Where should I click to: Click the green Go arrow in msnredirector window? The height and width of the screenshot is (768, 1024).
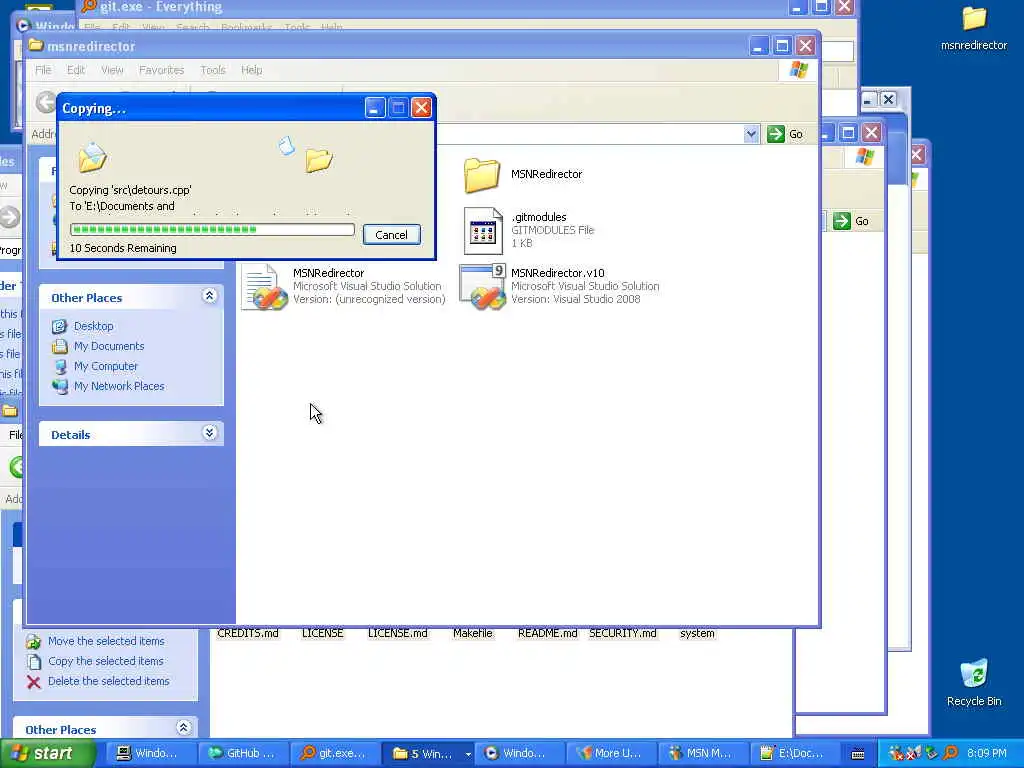[776, 134]
